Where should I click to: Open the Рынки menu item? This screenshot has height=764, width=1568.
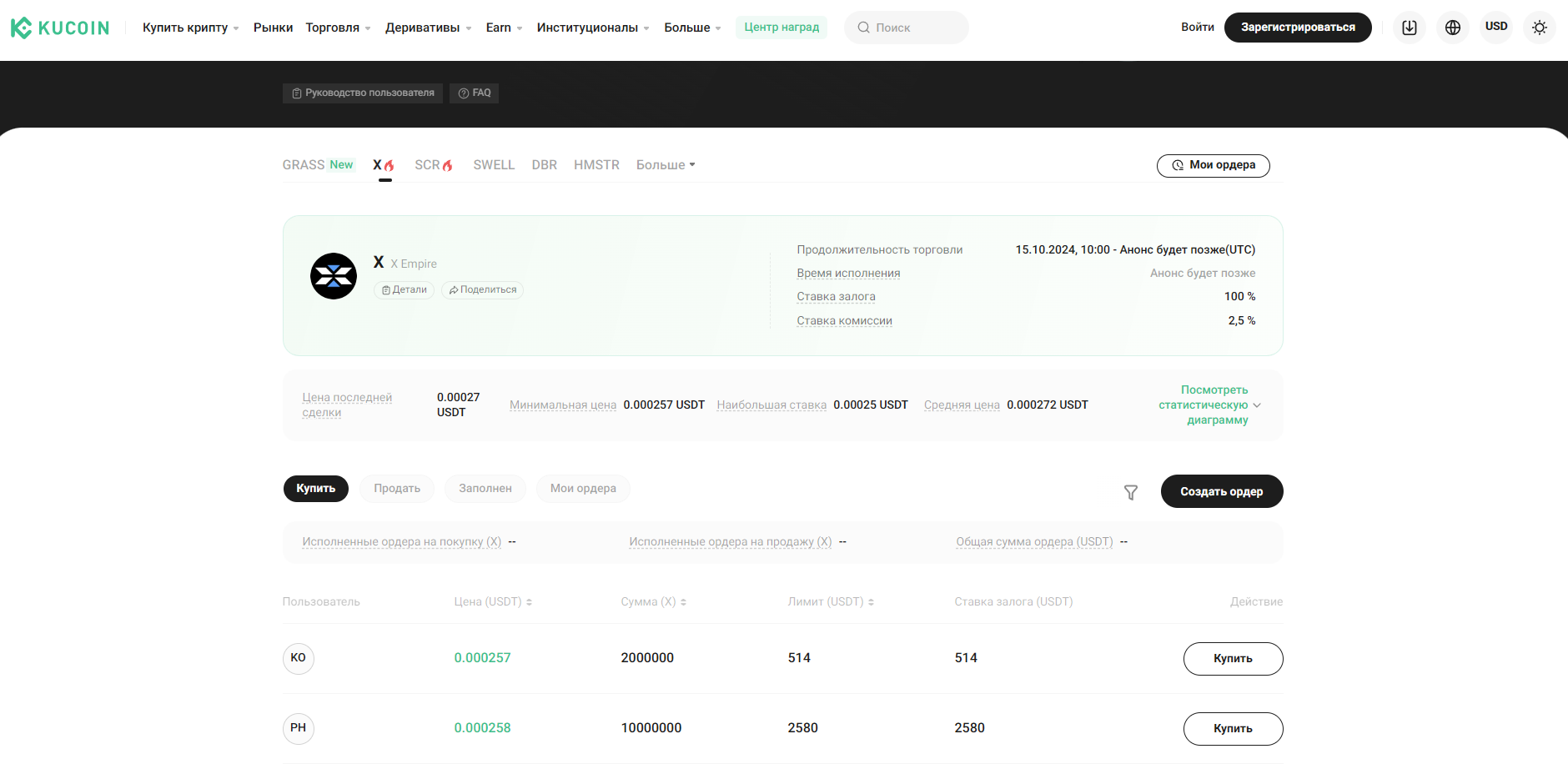(x=274, y=28)
